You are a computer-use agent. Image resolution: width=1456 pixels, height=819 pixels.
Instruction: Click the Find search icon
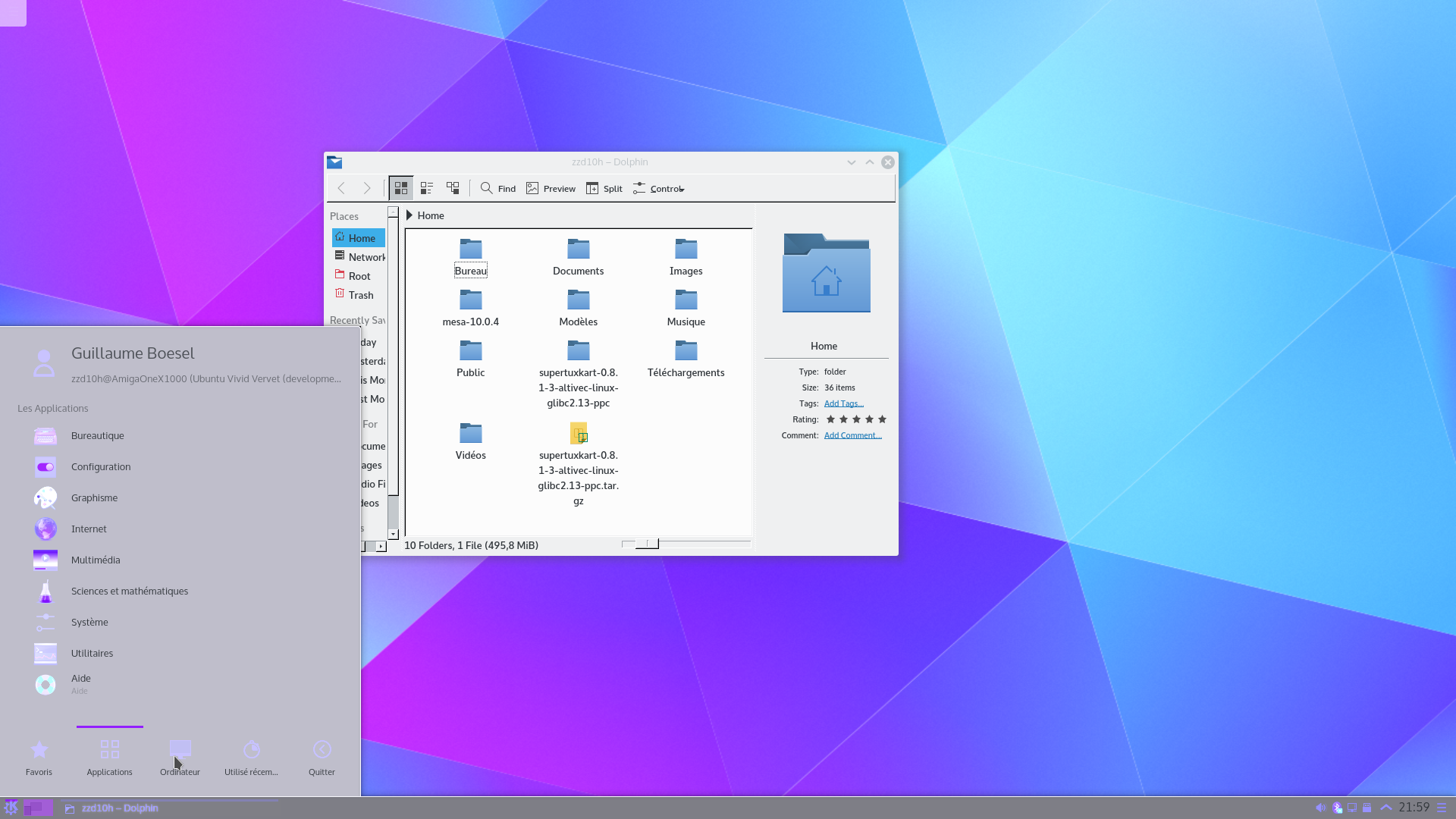pos(487,188)
